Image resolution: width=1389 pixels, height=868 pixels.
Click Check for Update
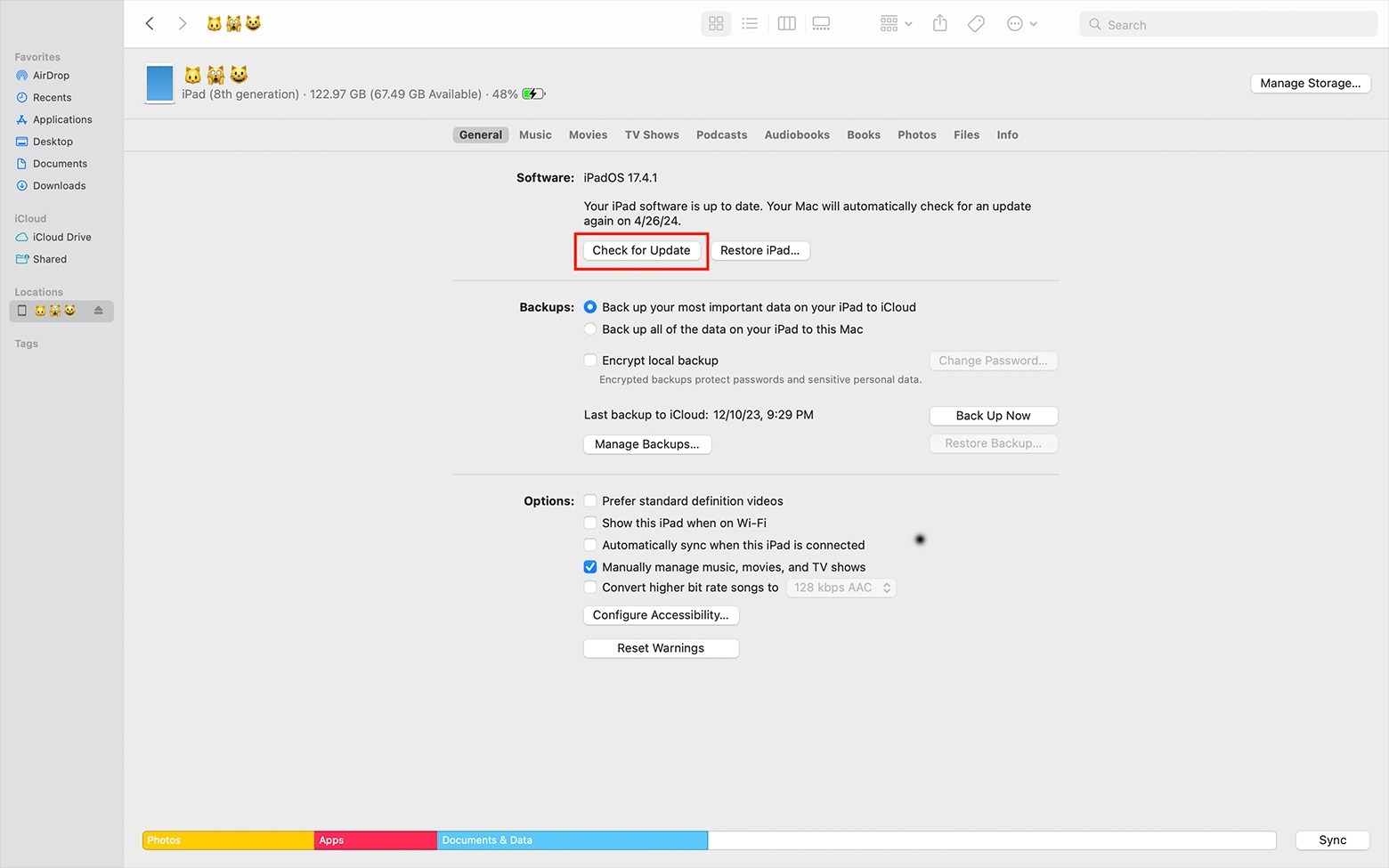[x=641, y=250]
